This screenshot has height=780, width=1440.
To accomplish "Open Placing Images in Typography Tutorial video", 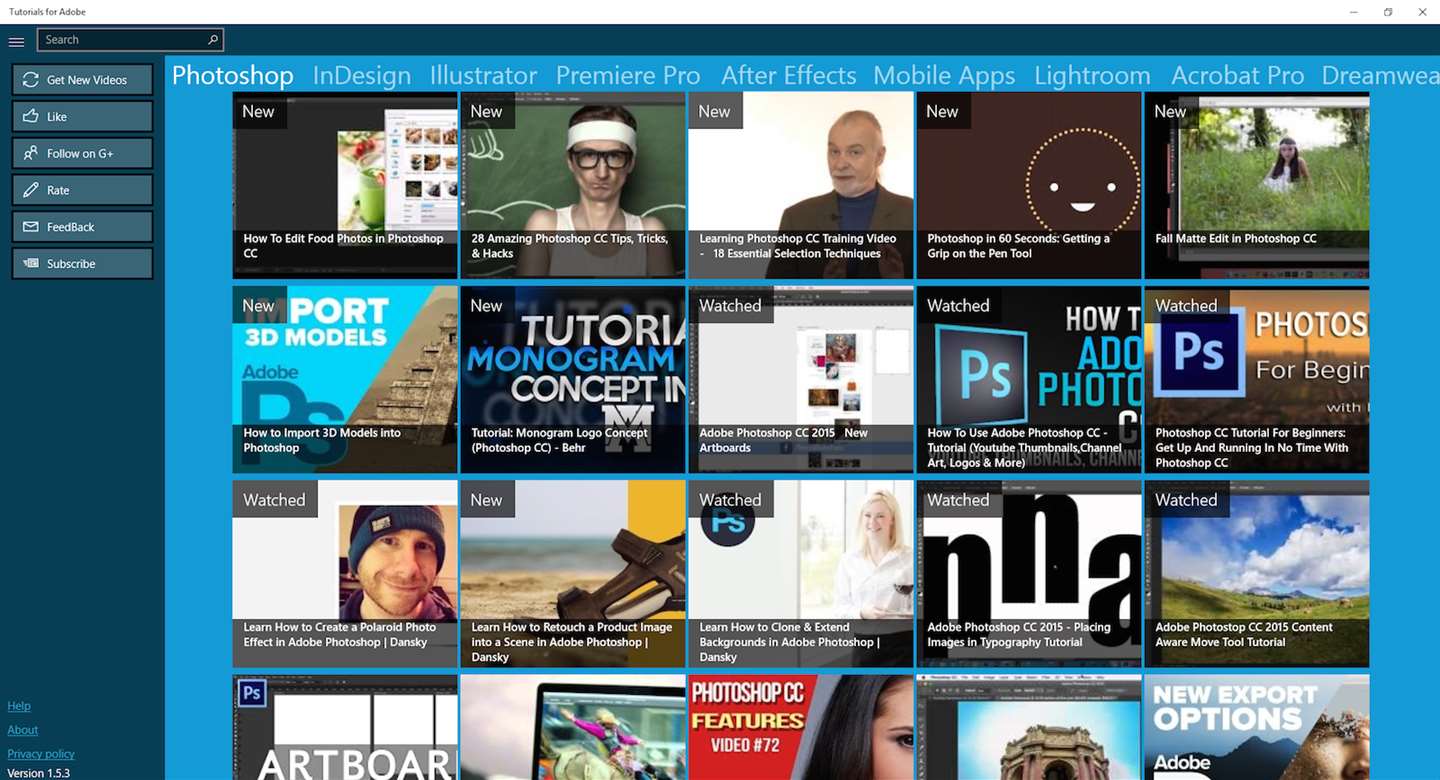I will coord(1029,574).
